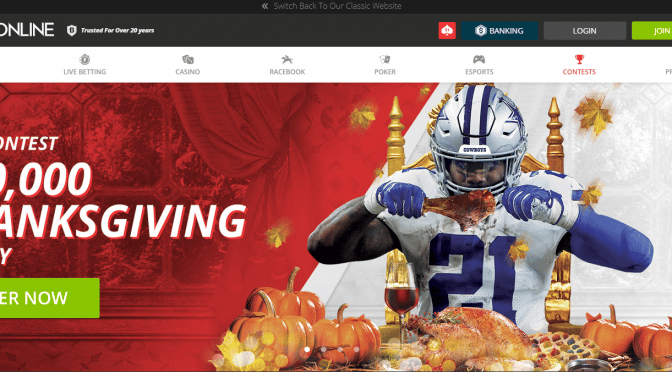This screenshot has height=372, width=672.
Task: Click the double-chevron back arrow icon
Action: pos(265,6)
